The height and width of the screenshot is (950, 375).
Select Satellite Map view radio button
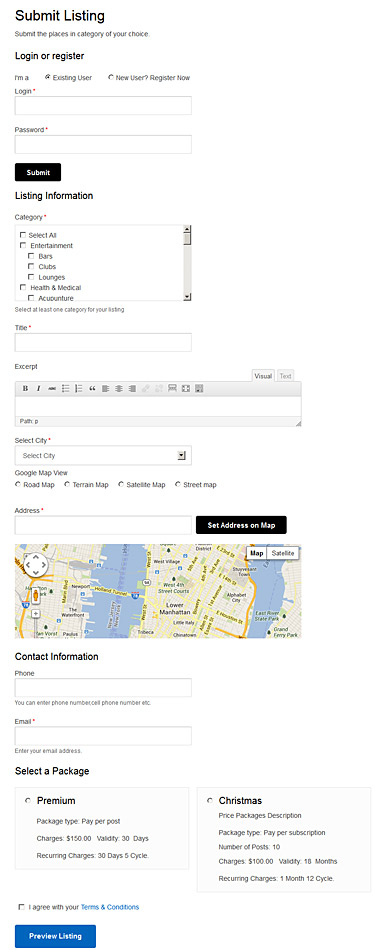click(x=121, y=484)
